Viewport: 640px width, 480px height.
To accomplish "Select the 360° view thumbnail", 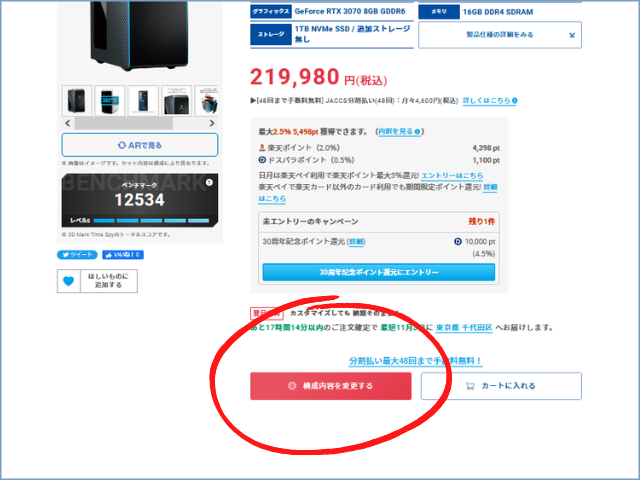I will (x=110, y=101).
